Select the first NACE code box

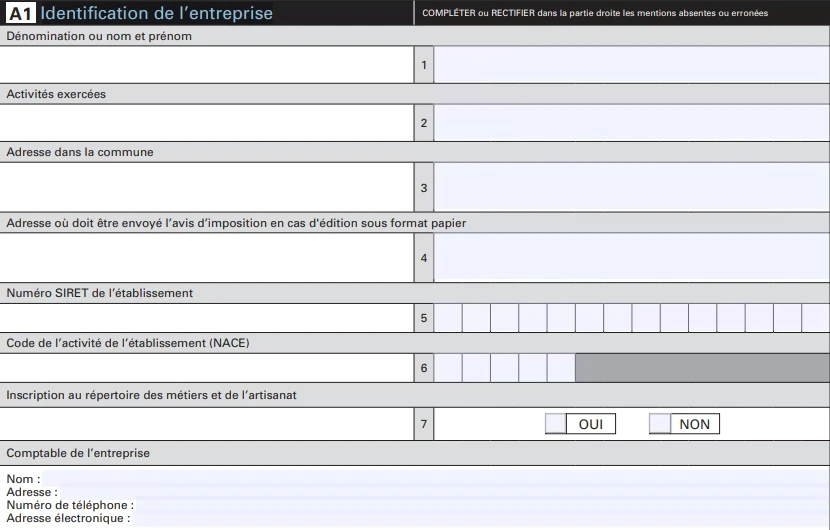click(x=448, y=368)
